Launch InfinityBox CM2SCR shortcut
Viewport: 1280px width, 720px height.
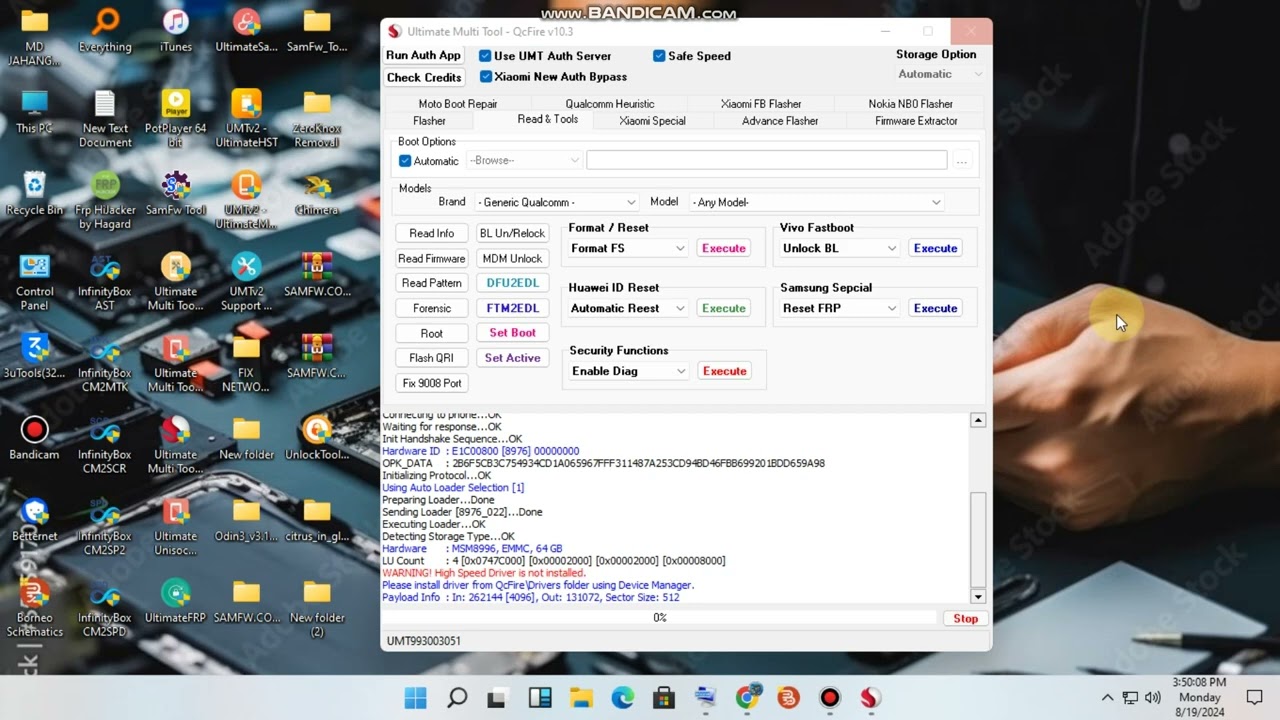(x=105, y=445)
